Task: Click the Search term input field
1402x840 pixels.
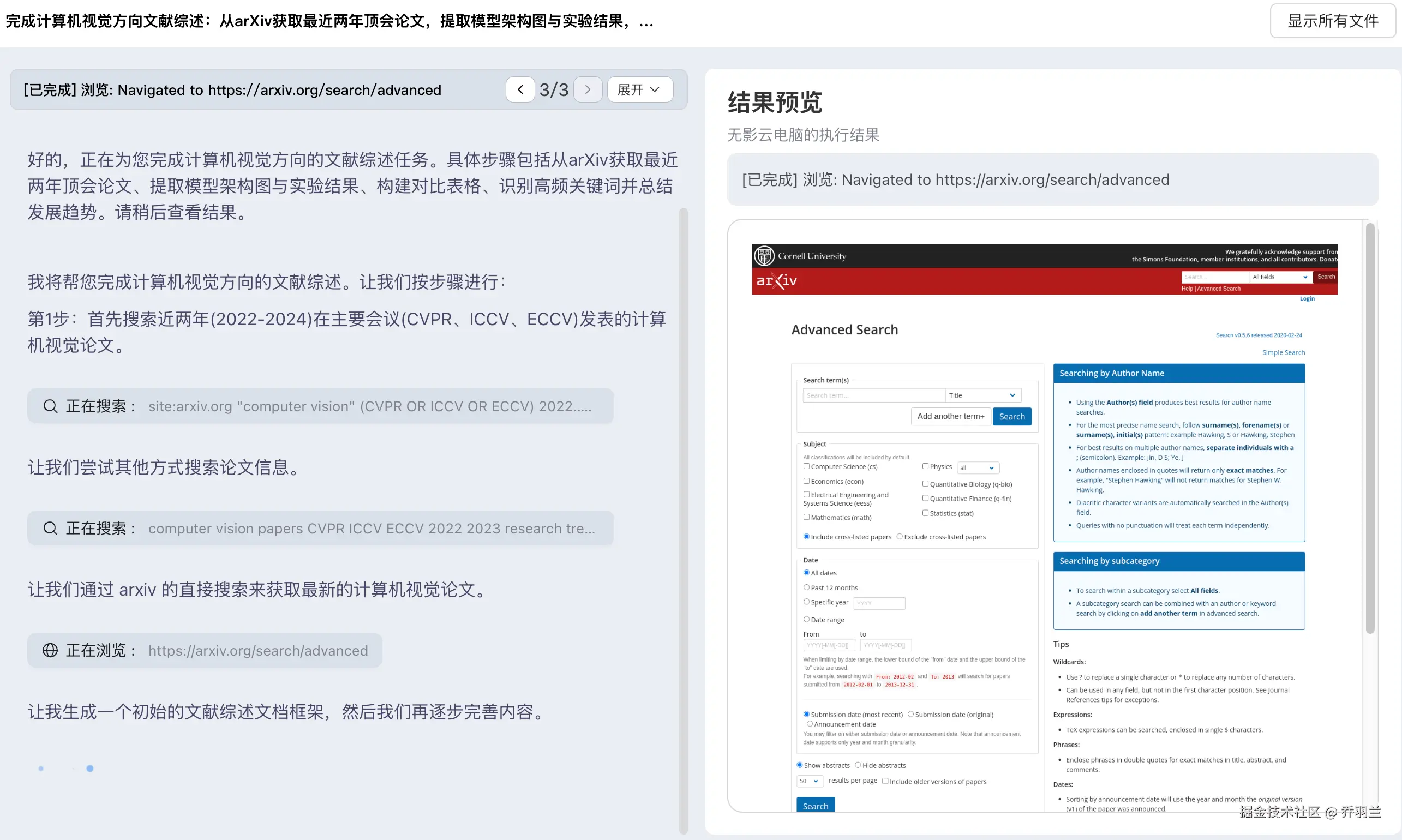Action: [873, 395]
